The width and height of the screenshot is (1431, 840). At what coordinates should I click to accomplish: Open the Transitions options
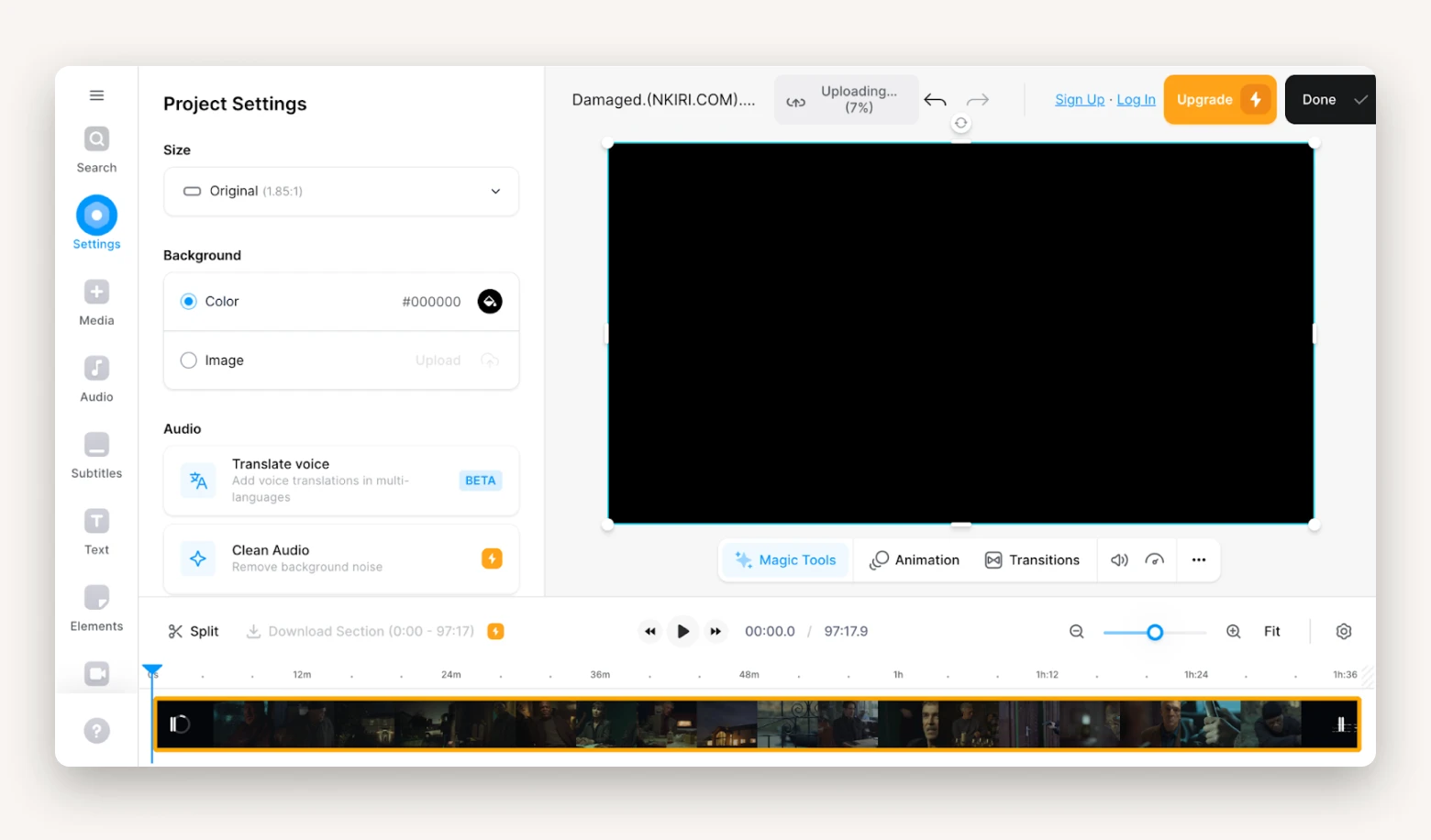(x=1033, y=559)
